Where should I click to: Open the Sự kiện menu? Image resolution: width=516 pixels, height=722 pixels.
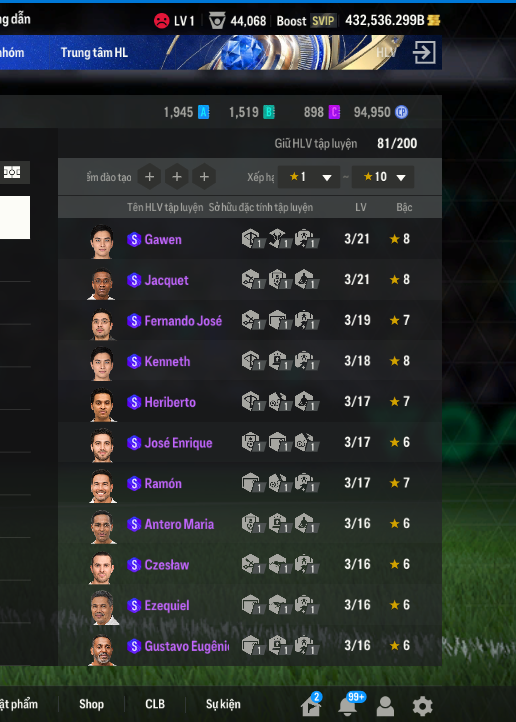point(223,704)
